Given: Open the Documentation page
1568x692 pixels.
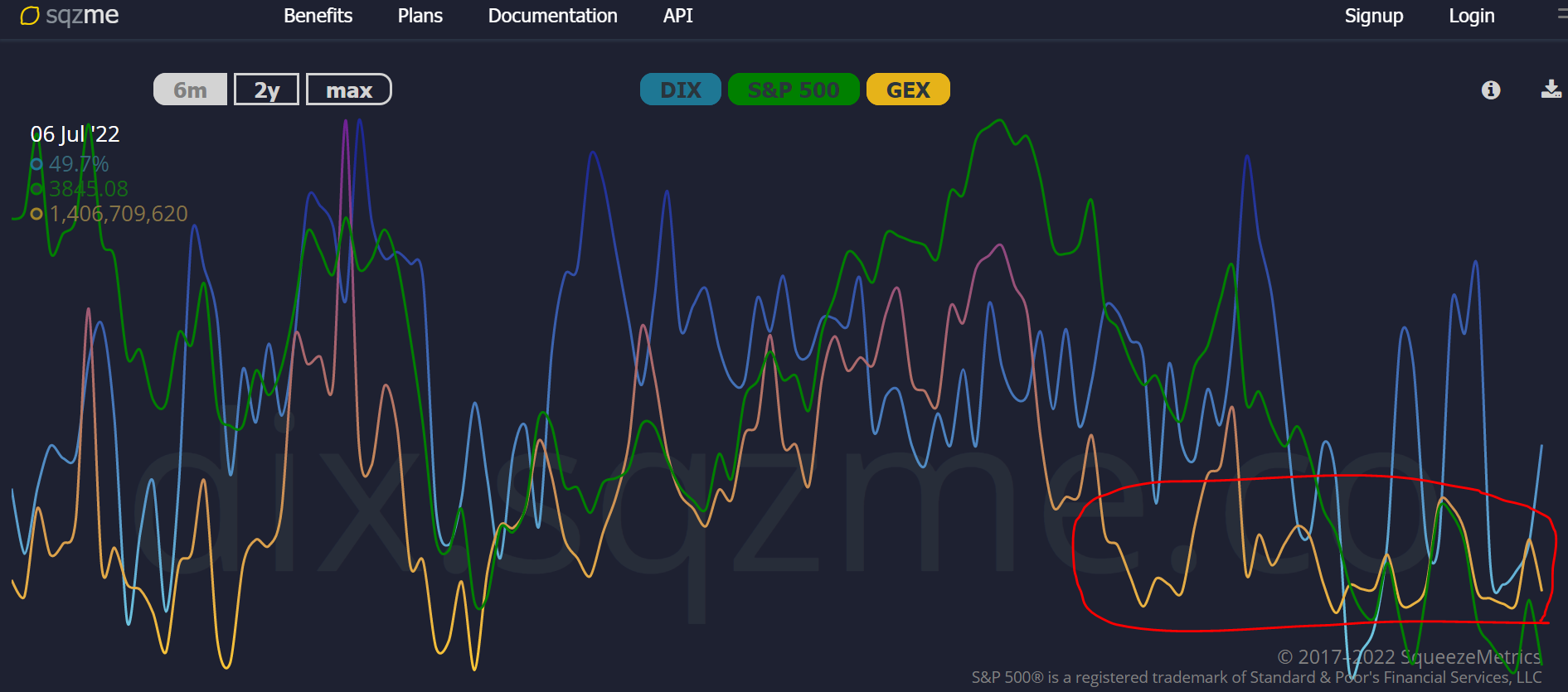Looking at the screenshot, I should tap(552, 16).
